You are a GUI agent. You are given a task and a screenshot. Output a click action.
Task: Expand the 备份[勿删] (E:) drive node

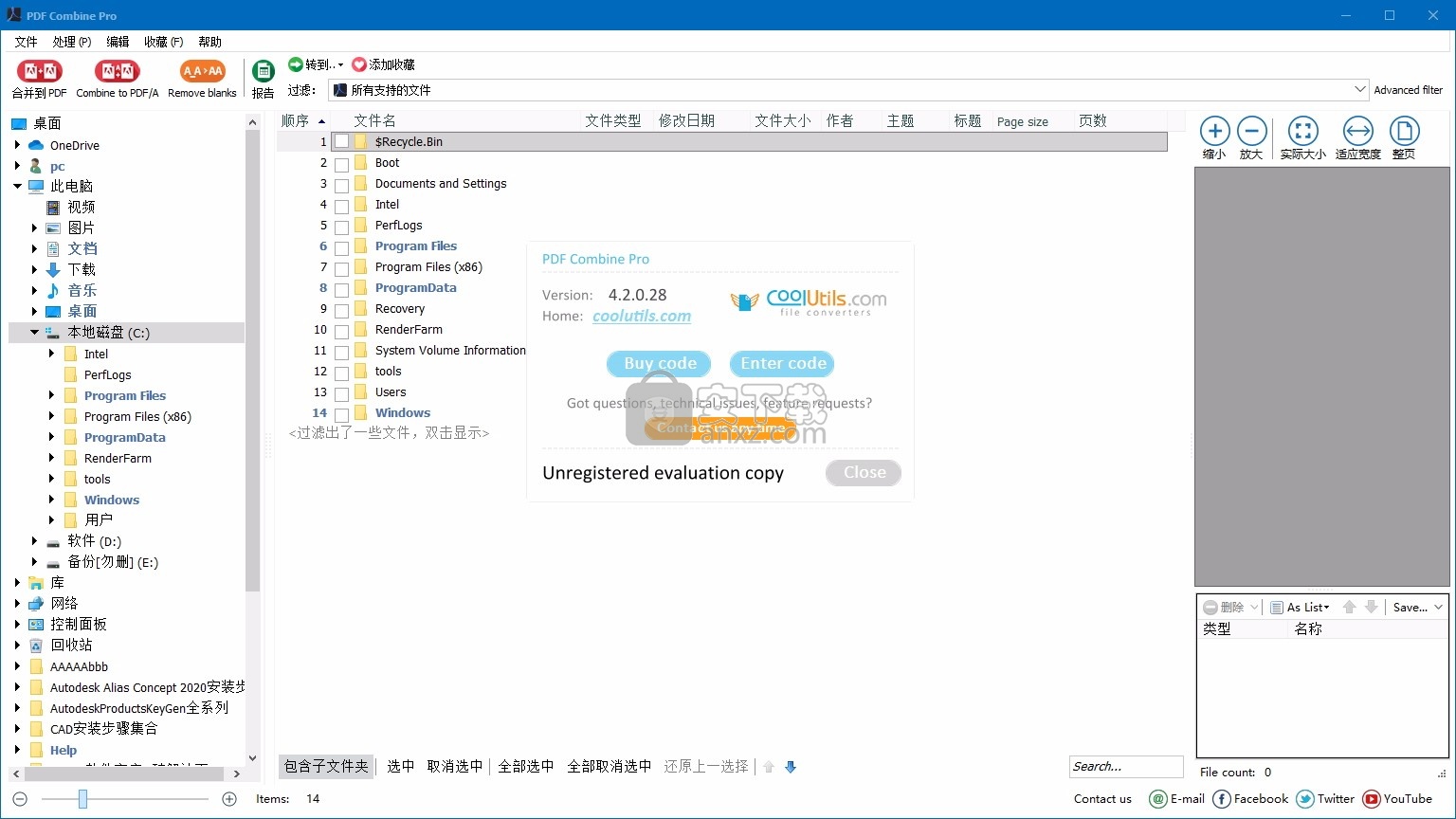click(34, 562)
